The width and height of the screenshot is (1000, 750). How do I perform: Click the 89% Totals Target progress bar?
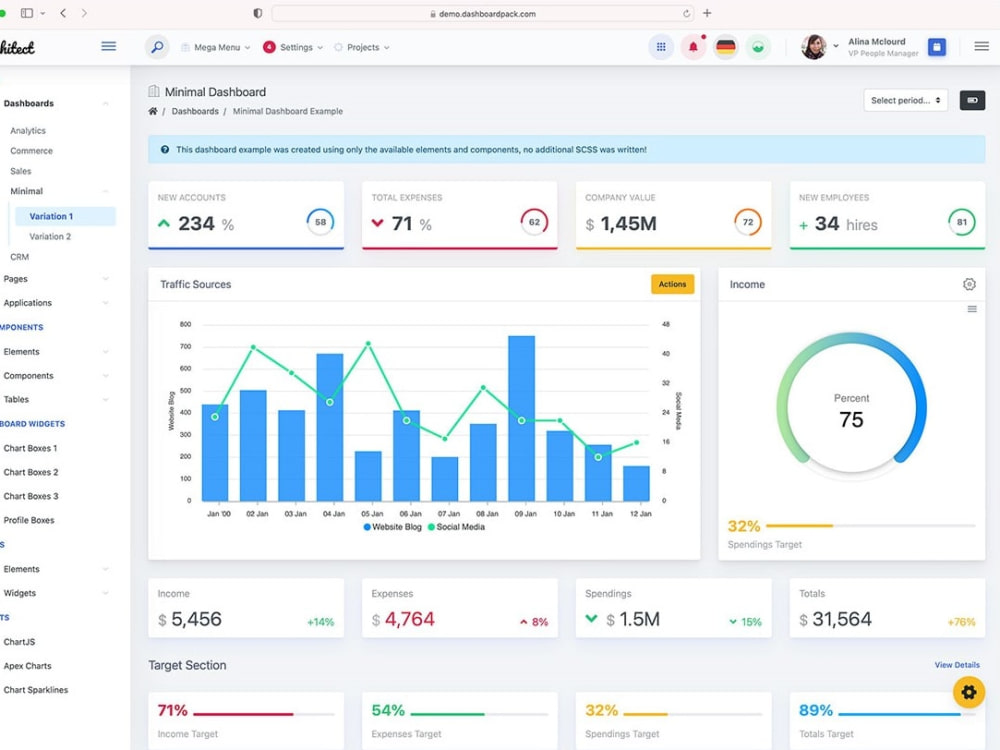(x=907, y=714)
